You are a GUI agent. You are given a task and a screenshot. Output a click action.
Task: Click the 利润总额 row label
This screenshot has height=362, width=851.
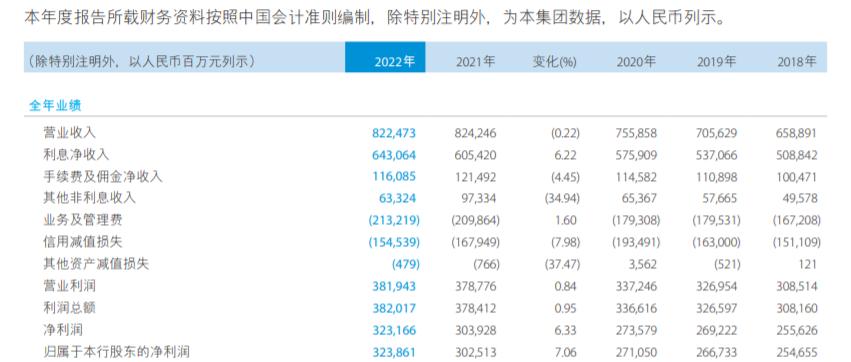69,308
